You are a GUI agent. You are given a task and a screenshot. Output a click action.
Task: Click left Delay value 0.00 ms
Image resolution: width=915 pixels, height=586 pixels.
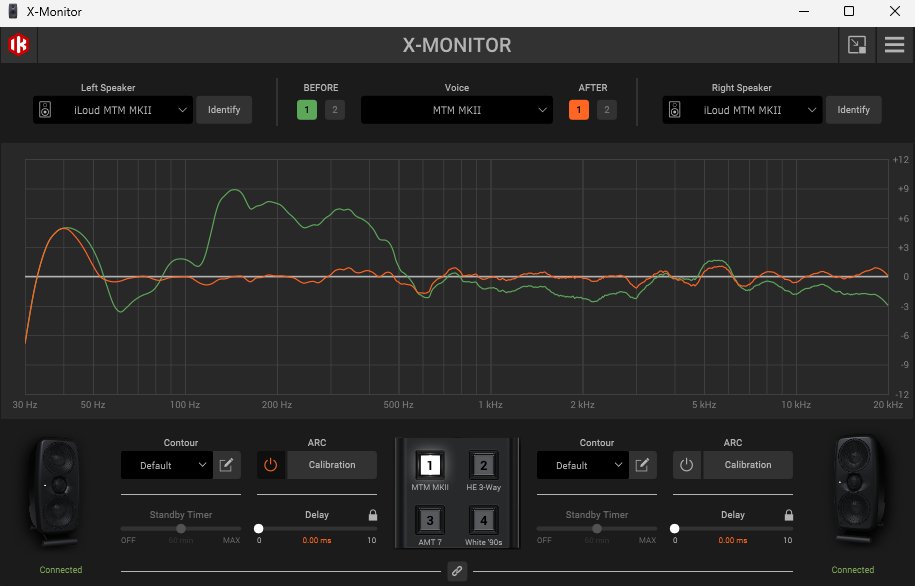[317, 540]
